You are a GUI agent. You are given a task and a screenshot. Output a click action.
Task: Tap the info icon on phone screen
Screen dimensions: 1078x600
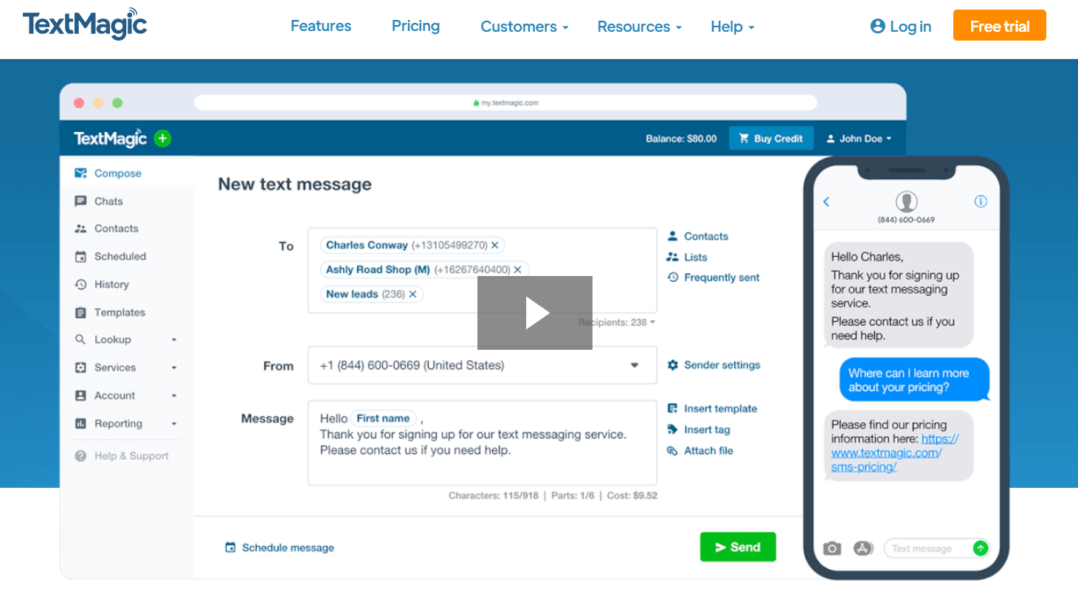(980, 201)
